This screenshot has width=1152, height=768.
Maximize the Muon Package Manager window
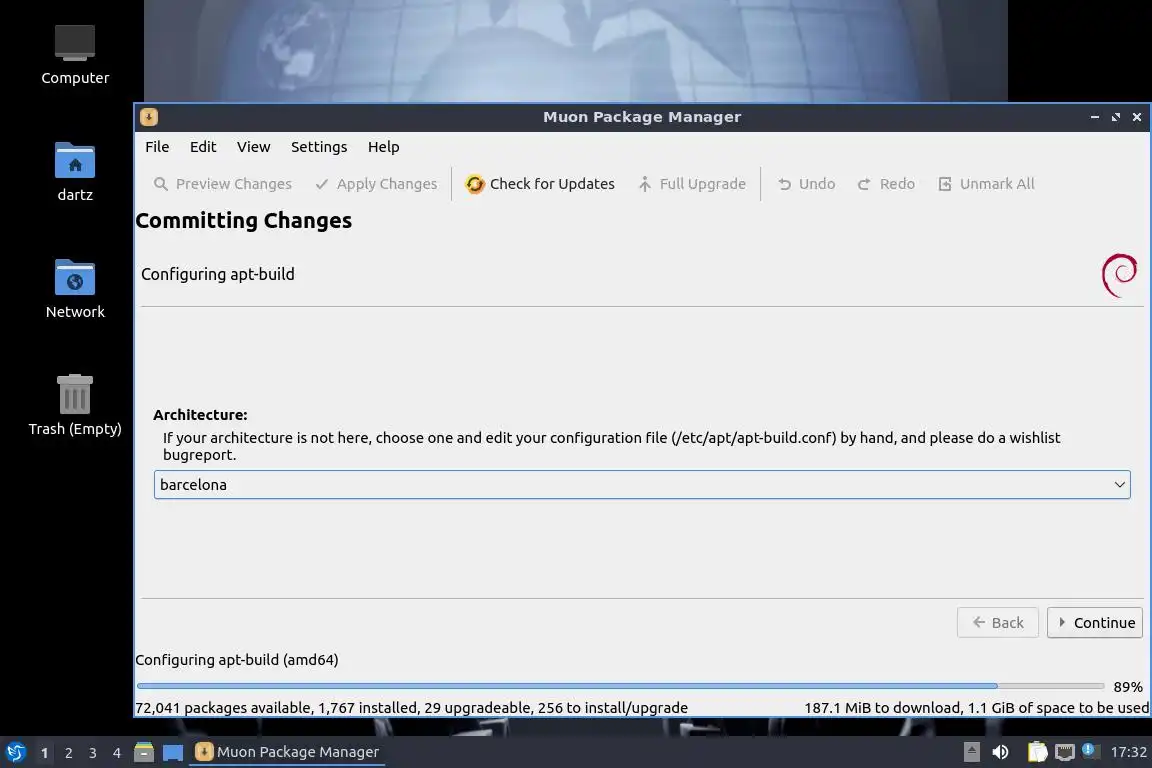pos(1116,117)
